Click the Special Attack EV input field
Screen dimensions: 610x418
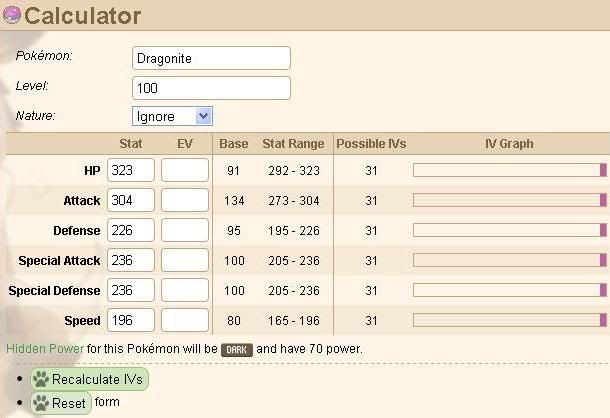coord(185,260)
